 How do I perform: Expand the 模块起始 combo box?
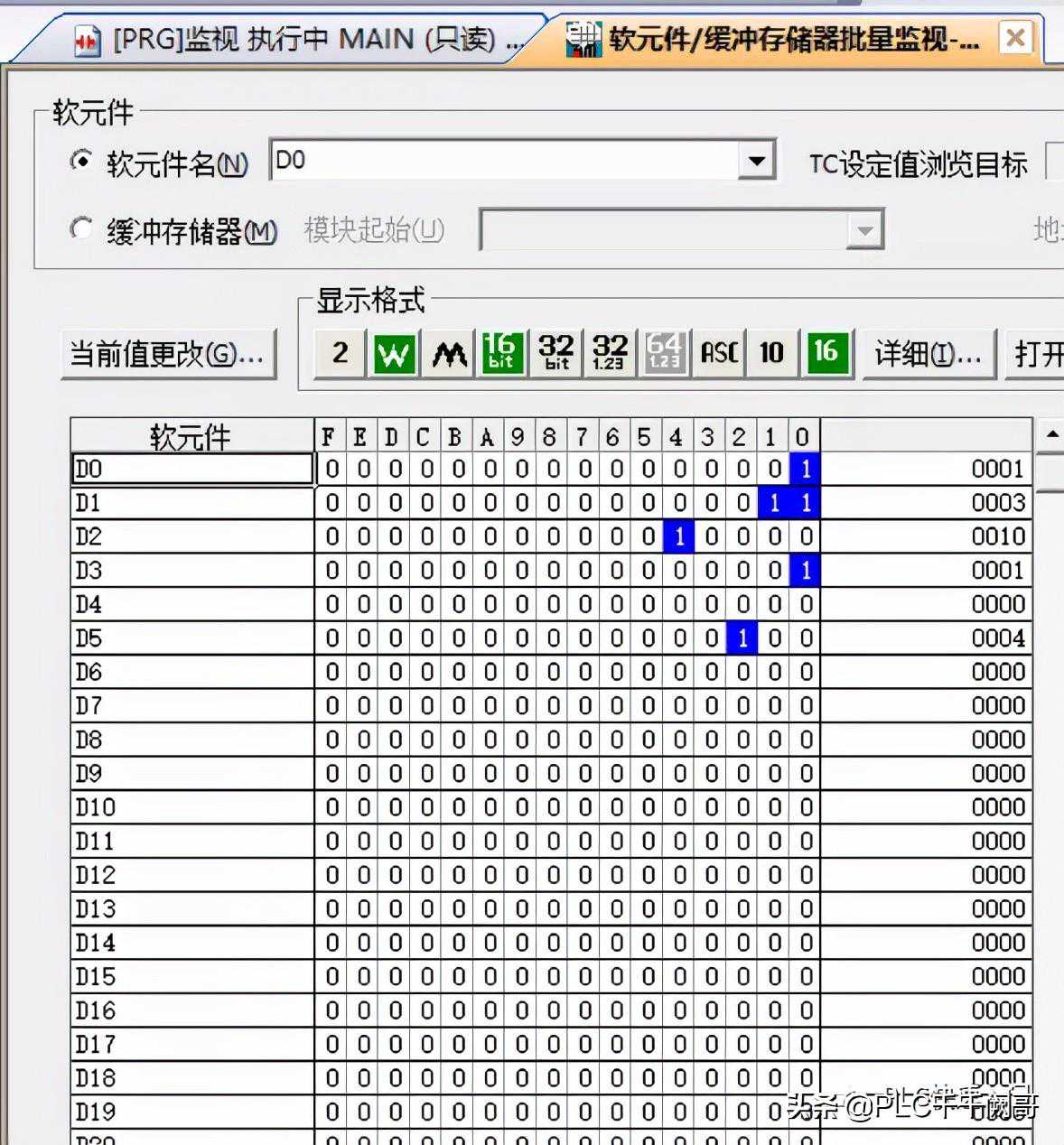(863, 230)
